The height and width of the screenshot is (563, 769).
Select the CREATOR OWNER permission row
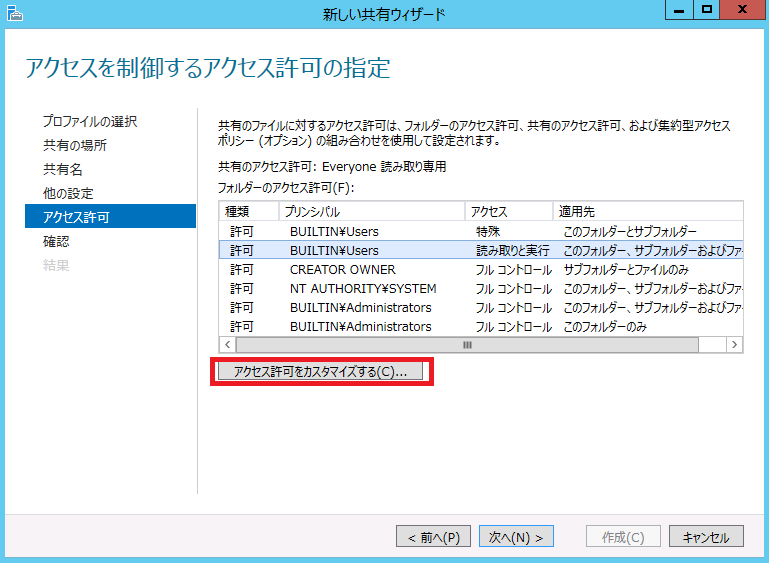point(481,269)
